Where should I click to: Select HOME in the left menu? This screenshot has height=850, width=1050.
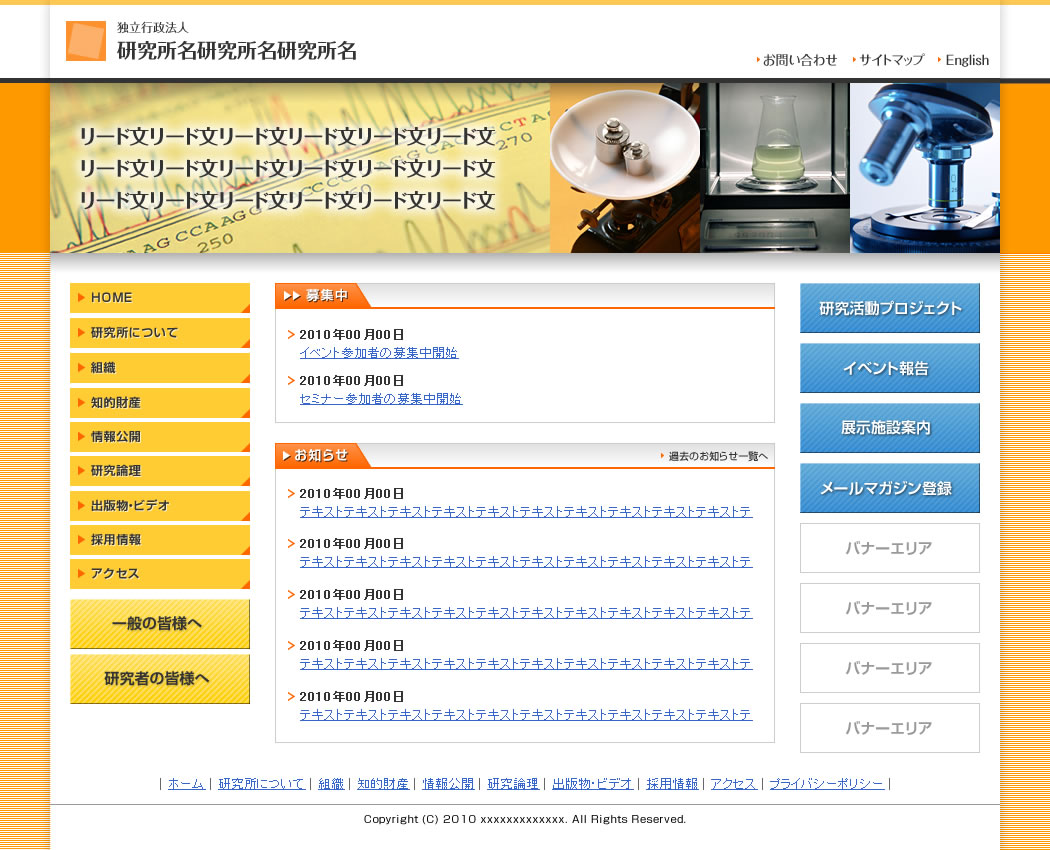160,297
